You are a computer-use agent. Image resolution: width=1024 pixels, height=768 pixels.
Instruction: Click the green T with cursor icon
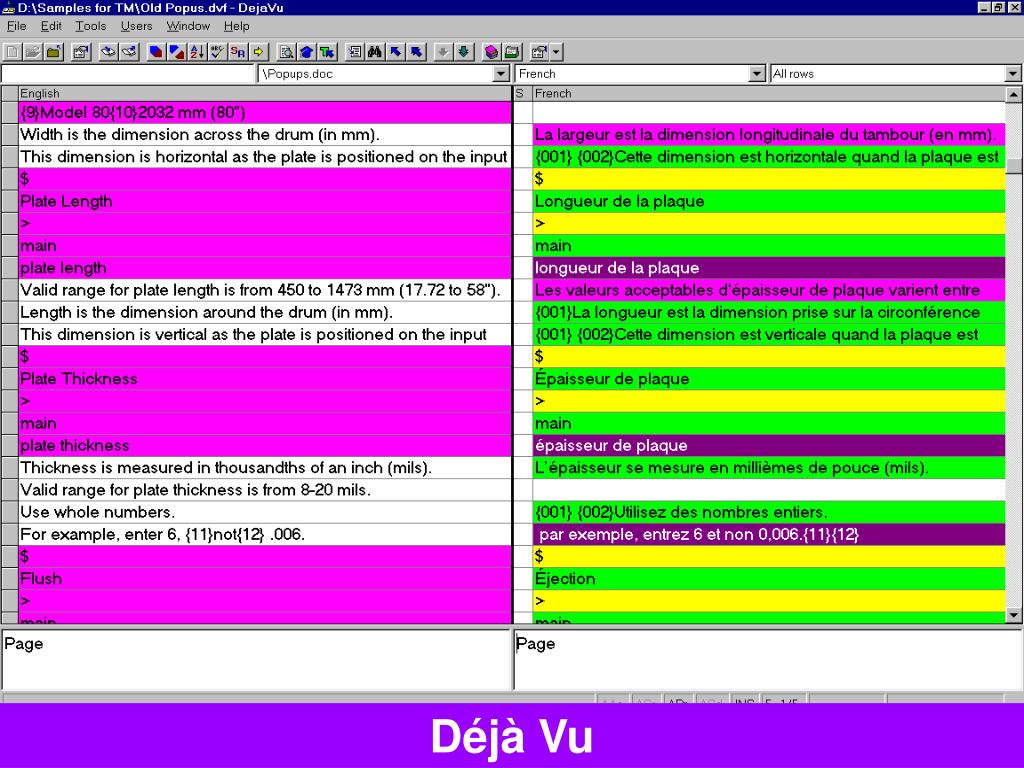pos(327,52)
